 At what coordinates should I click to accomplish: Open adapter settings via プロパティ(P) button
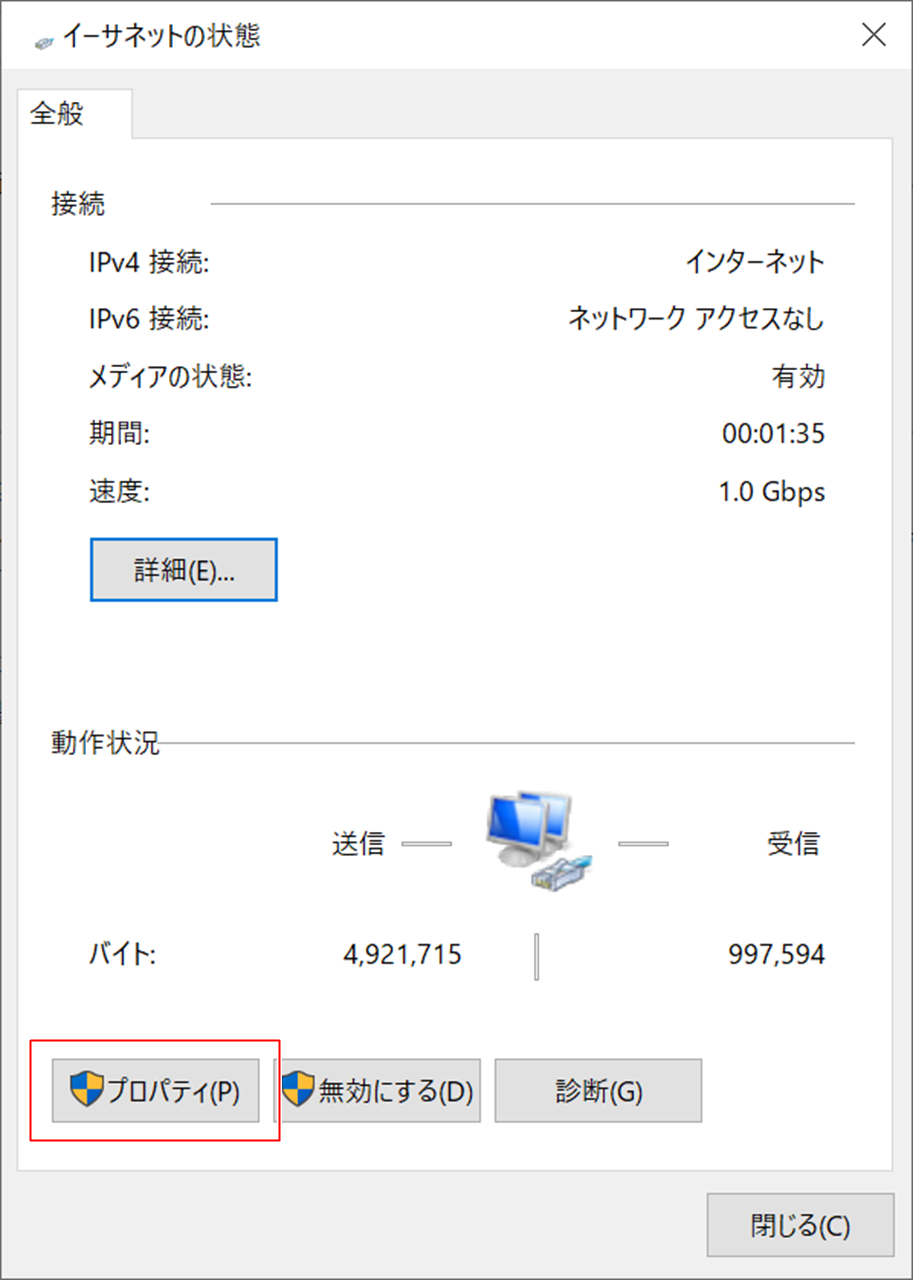coord(156,1091)
